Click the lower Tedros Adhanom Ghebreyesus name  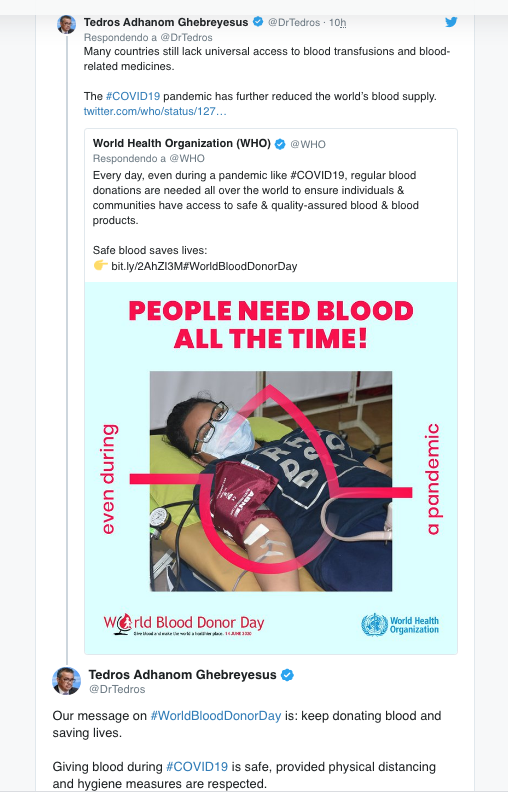coord(182,675)
